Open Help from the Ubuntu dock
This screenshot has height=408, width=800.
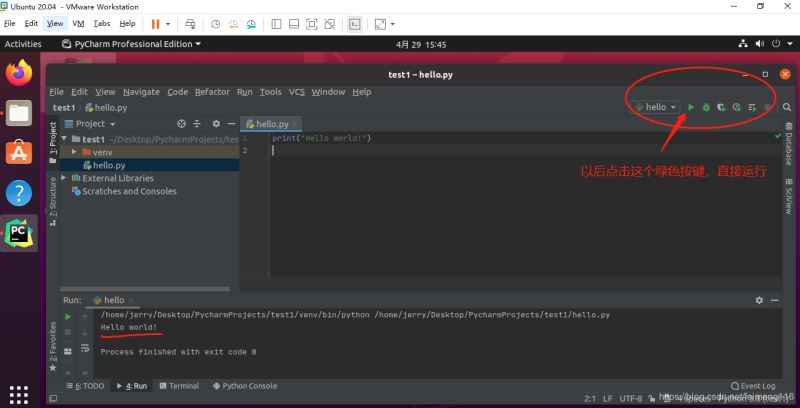click(x=19, y=193)
